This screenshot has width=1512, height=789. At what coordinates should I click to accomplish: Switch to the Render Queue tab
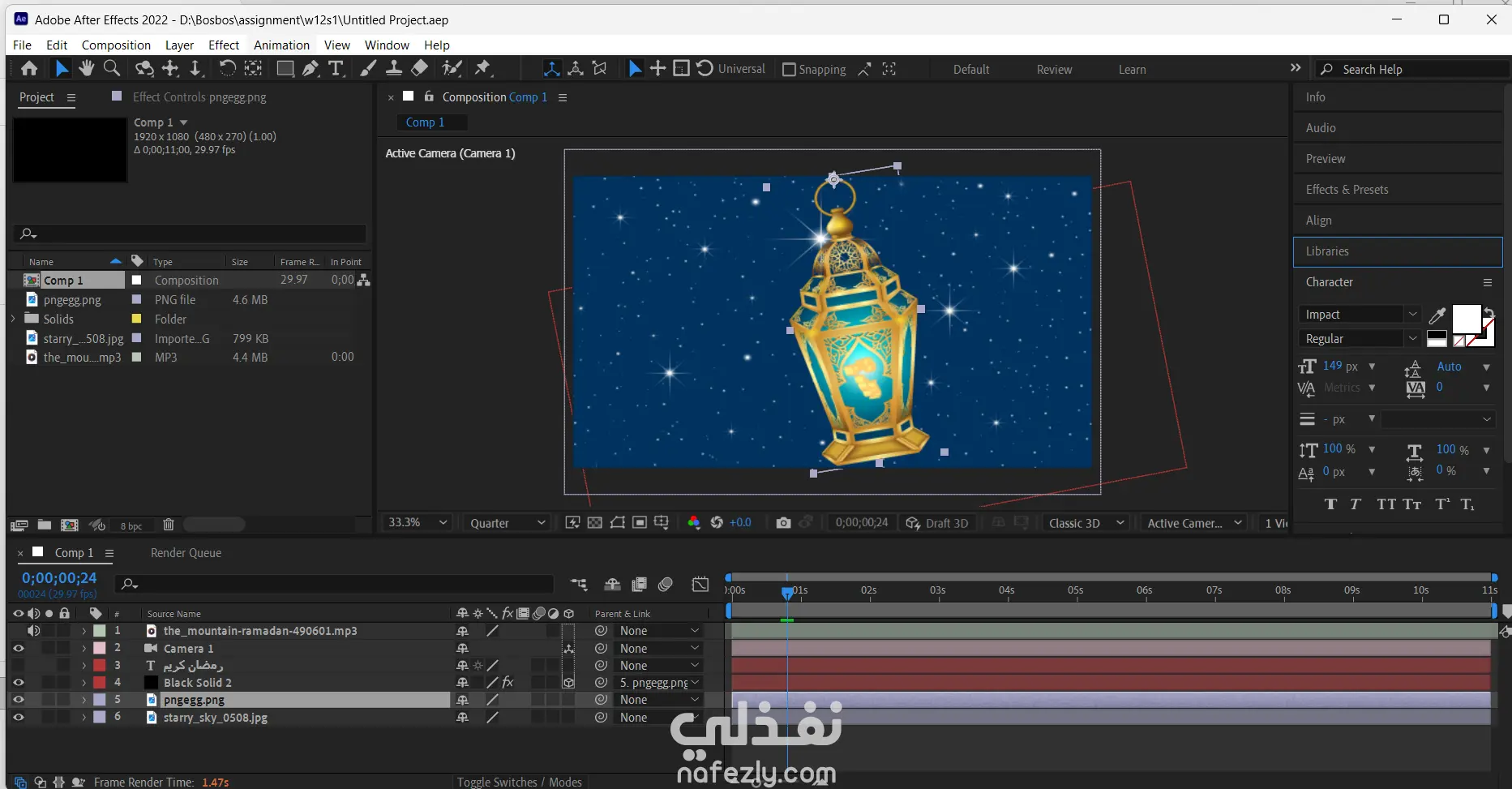(186, 553)
